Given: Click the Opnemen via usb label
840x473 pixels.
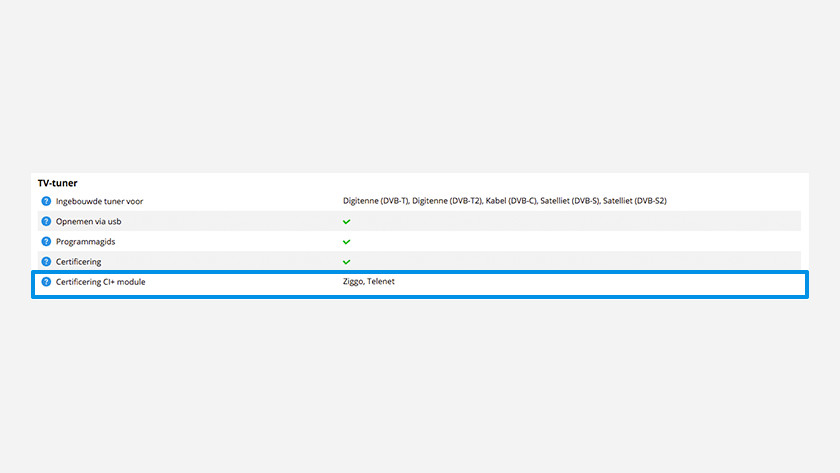Looking at the screenshot, I should click(x=88, y=221).
